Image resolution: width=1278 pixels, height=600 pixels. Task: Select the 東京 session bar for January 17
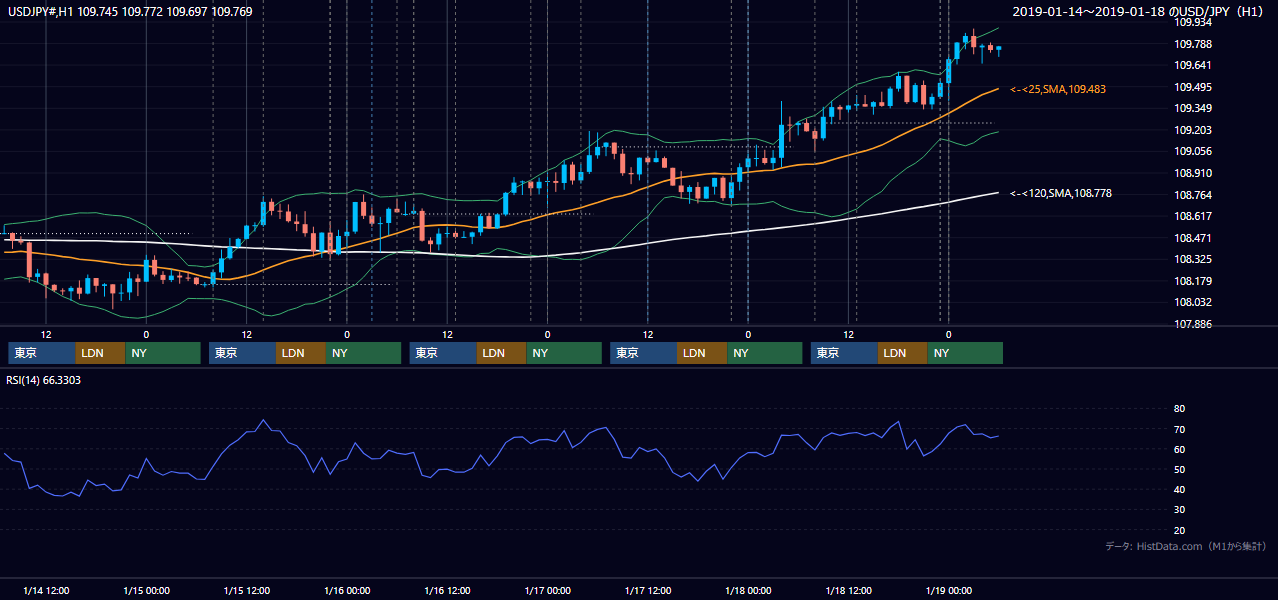click(x=644, y=353)
